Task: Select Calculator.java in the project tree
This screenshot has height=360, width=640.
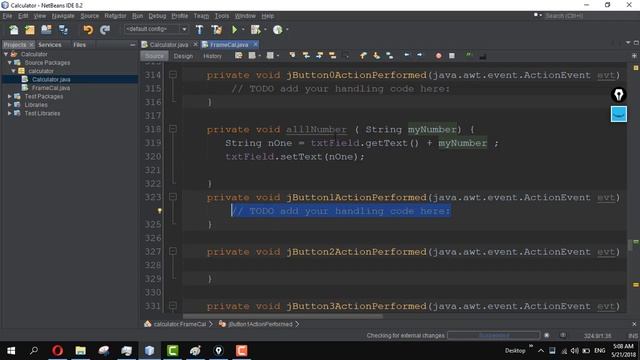Action: click(x=51, y=79)
